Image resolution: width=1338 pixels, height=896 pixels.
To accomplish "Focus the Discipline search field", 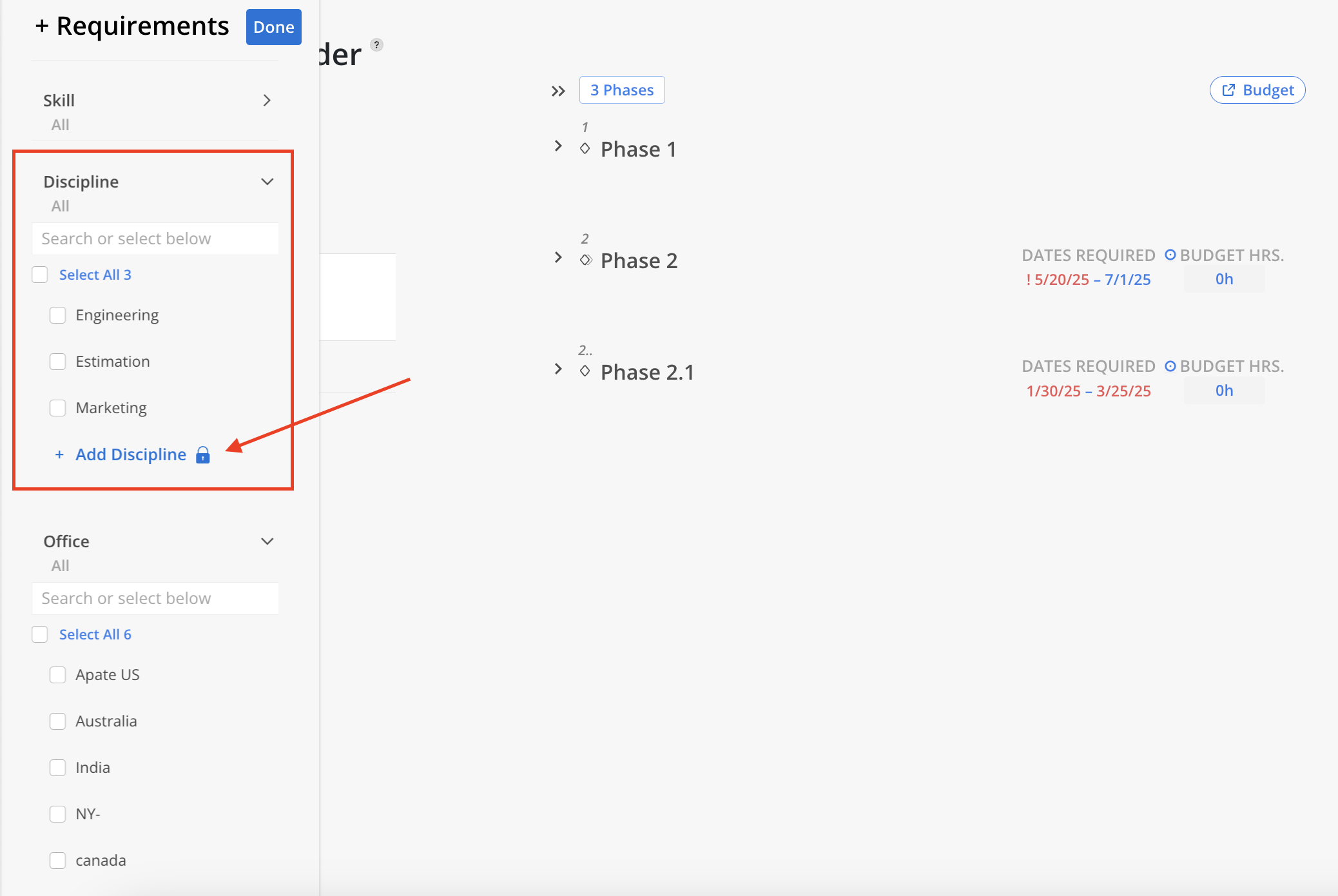I will pyautogui.click(x=155, y=239).
